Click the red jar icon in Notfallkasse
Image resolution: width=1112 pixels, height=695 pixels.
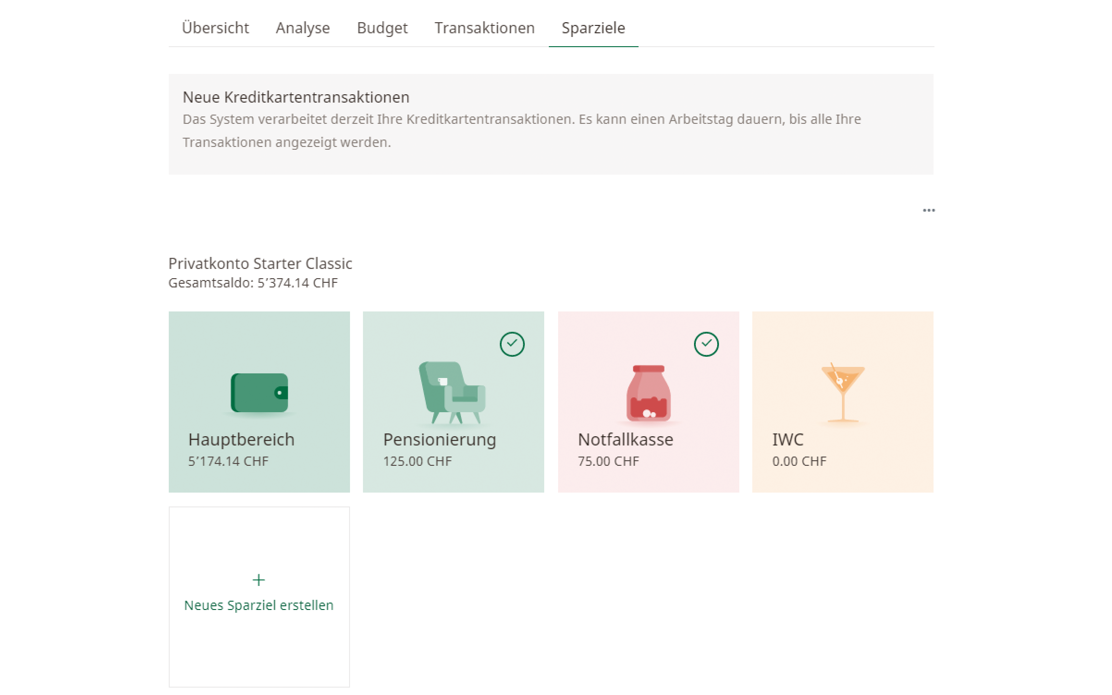click(648, 394)
